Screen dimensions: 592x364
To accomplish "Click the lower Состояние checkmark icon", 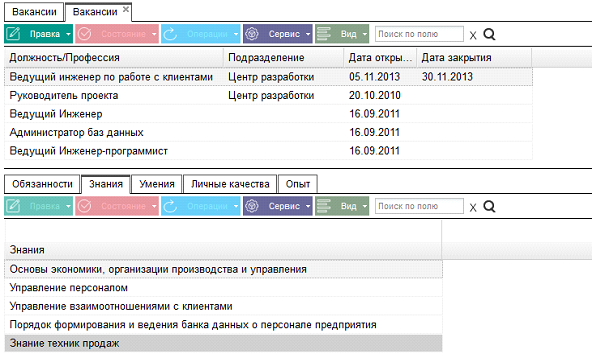I will (x=84, y=206).
